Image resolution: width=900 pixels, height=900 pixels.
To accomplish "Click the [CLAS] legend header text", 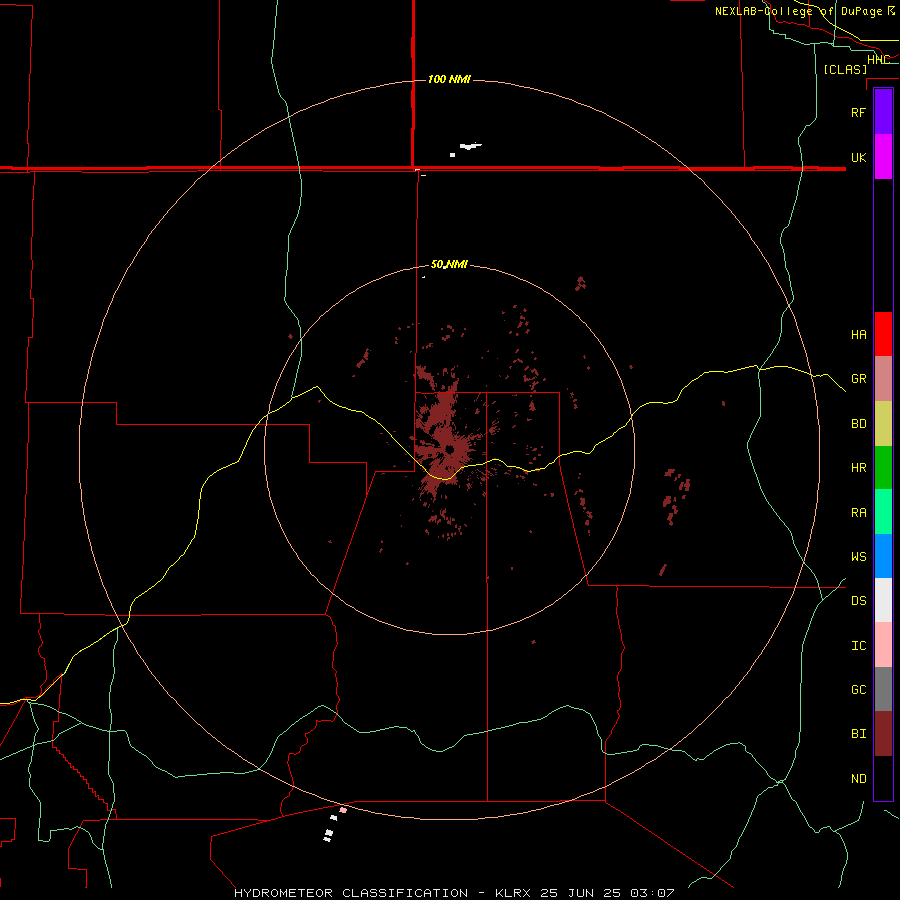I will 845,70.
